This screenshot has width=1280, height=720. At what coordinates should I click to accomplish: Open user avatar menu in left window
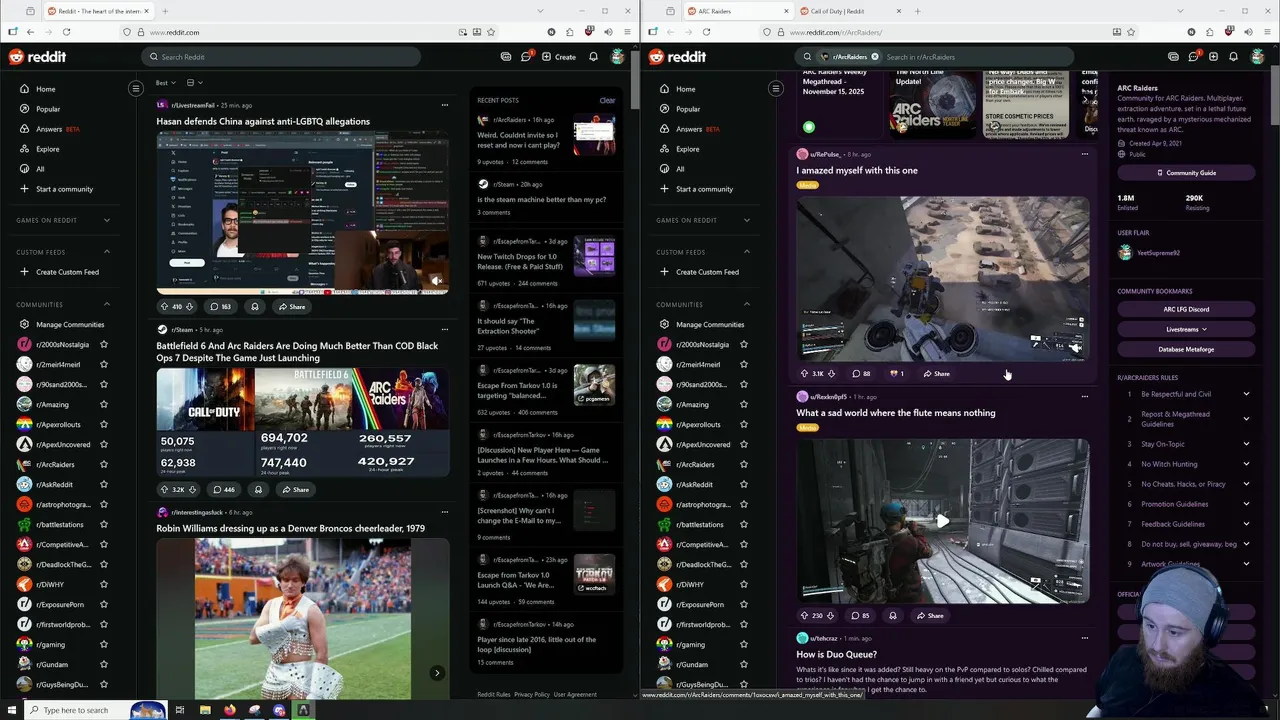(618, 57)
